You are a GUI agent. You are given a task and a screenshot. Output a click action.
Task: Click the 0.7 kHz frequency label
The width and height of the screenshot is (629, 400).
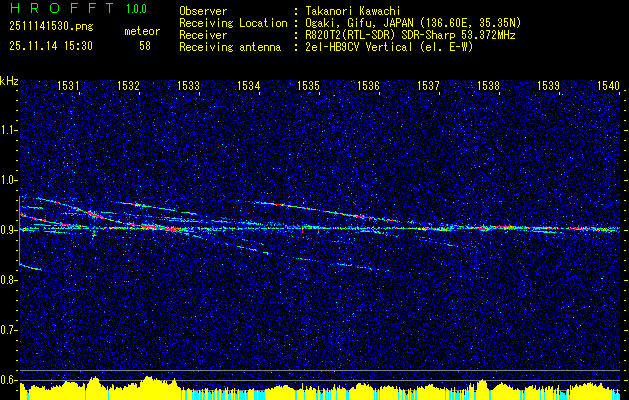coord(8,330)
